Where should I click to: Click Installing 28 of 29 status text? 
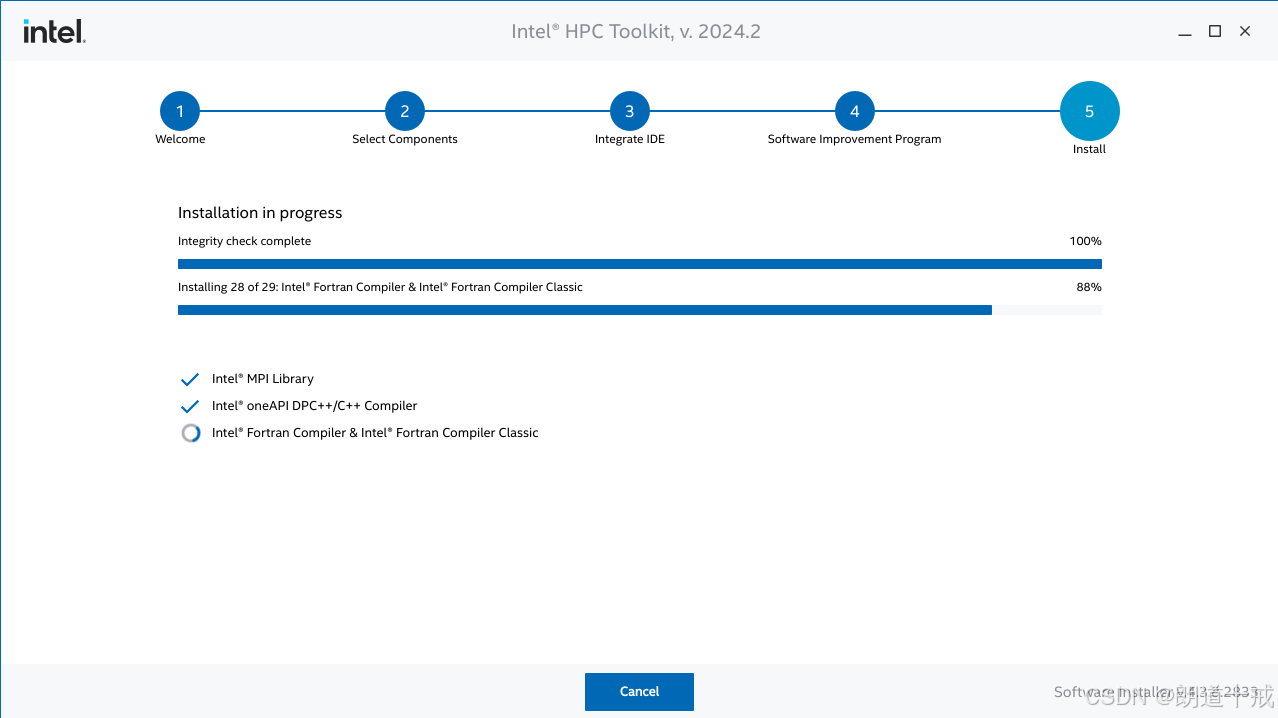pos(380,287)
